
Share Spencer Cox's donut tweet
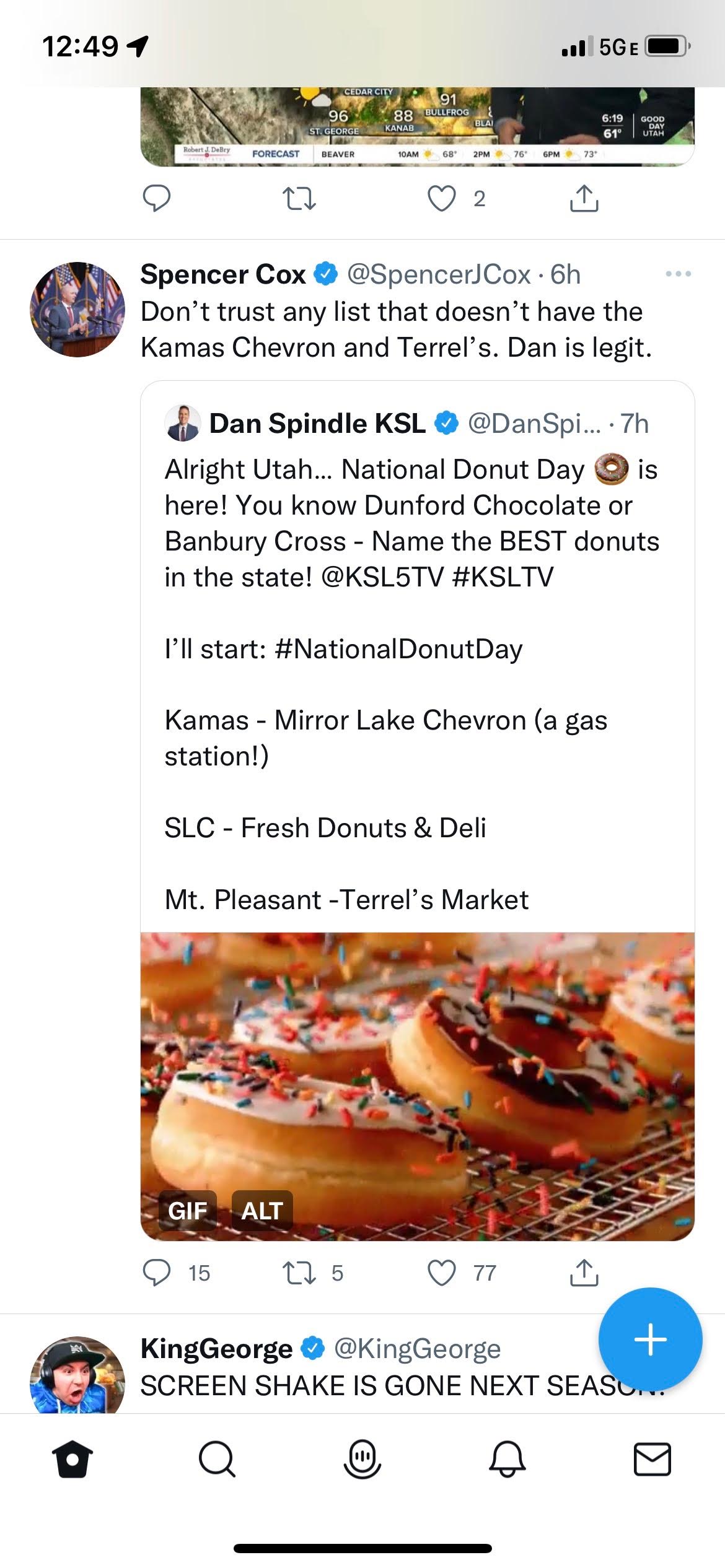(584, 1272)
